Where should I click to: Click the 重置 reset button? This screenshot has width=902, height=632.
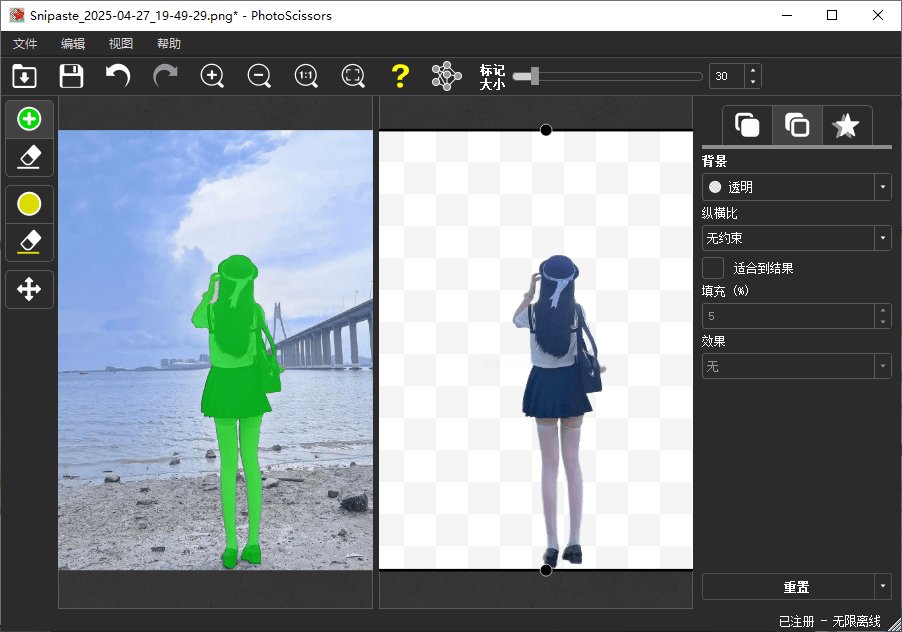pyautogui.click(x=796, y=586)
